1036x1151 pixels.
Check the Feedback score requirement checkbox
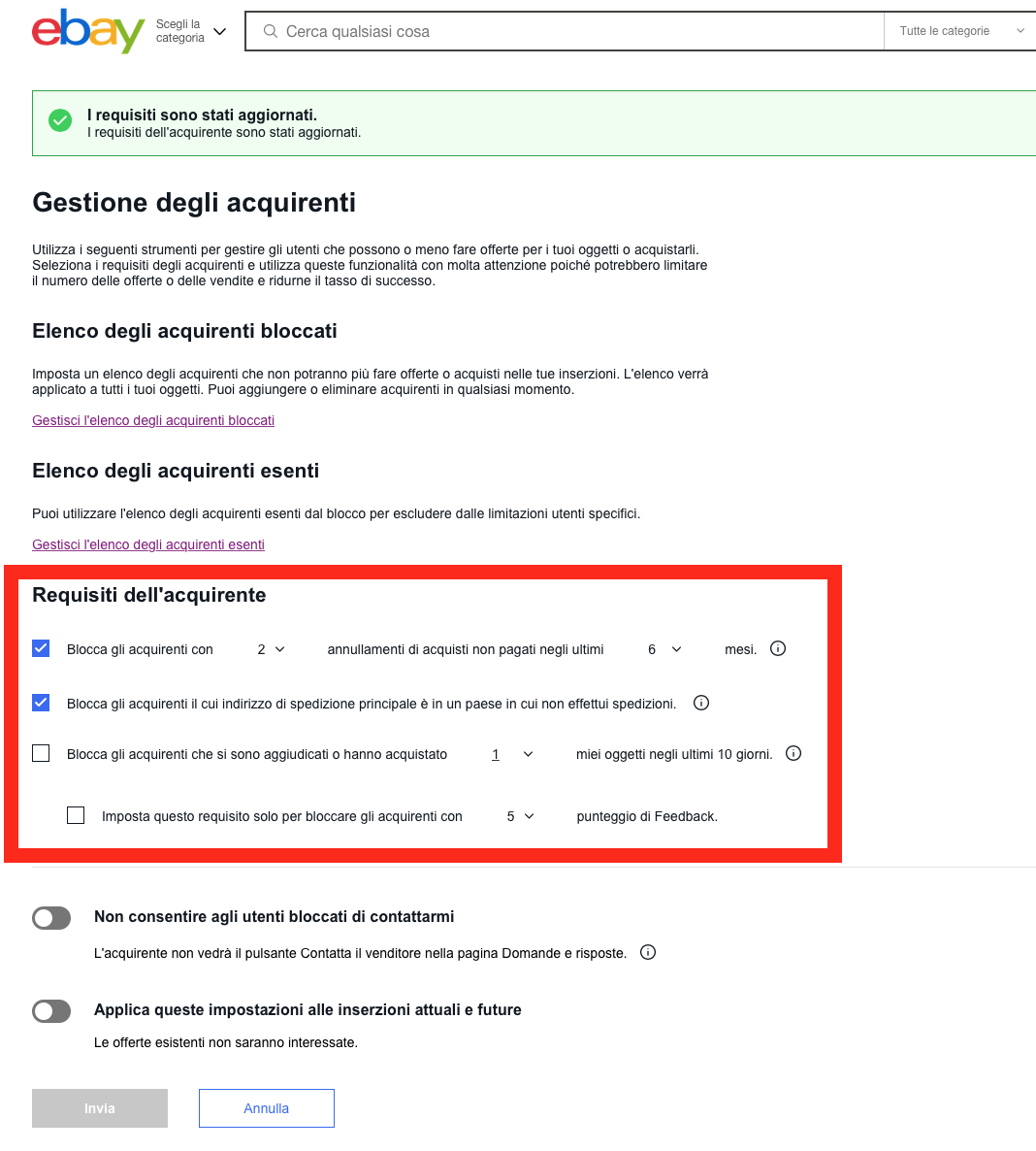76,815
